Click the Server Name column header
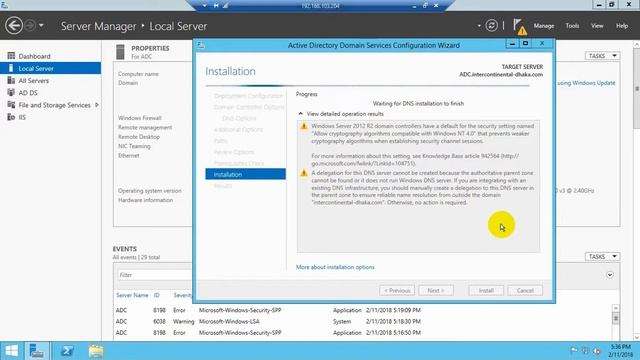 coord(132,295)
